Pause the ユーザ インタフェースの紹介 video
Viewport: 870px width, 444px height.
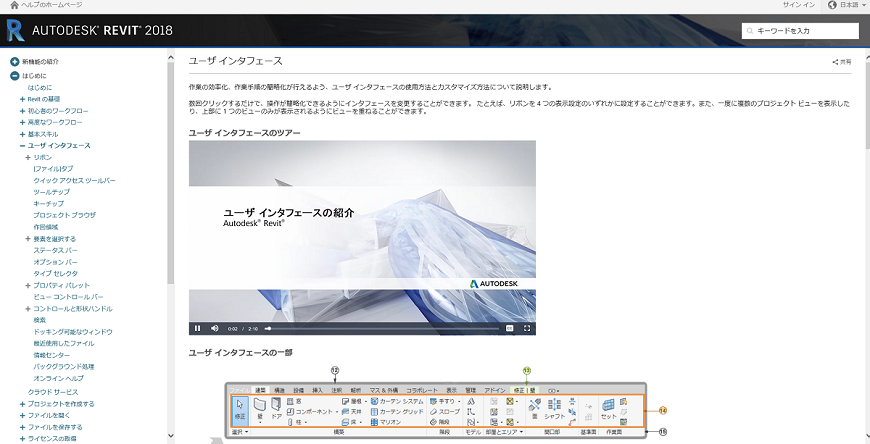198,328
